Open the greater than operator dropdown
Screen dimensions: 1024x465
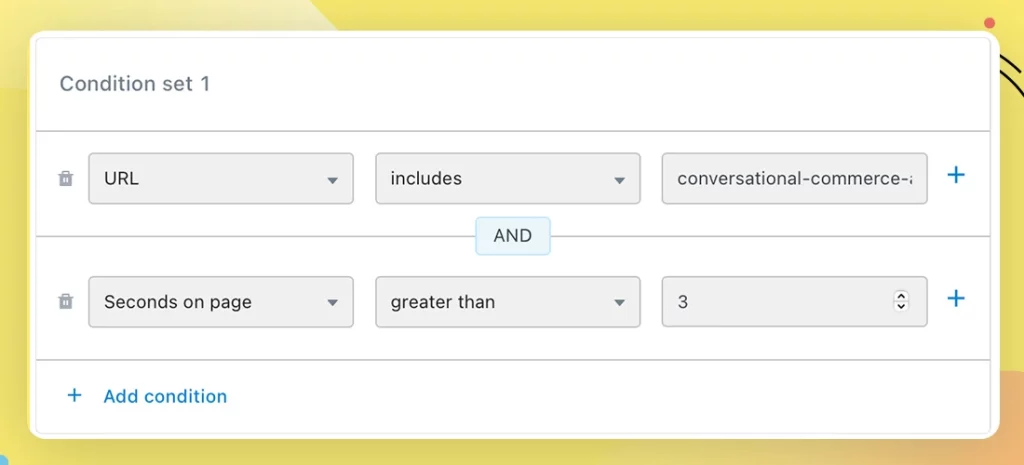click(507, 301)
